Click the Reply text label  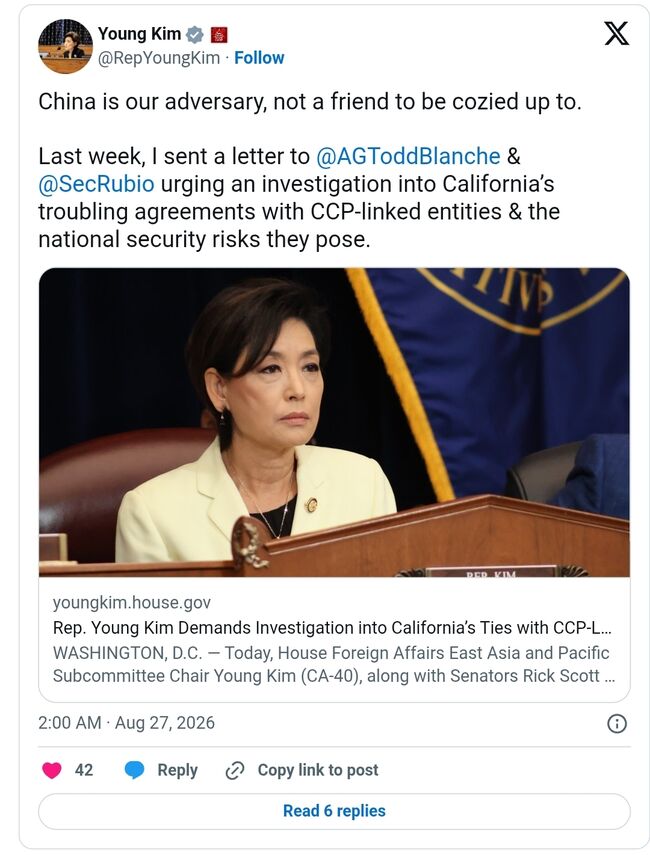(x=177, y=770)
